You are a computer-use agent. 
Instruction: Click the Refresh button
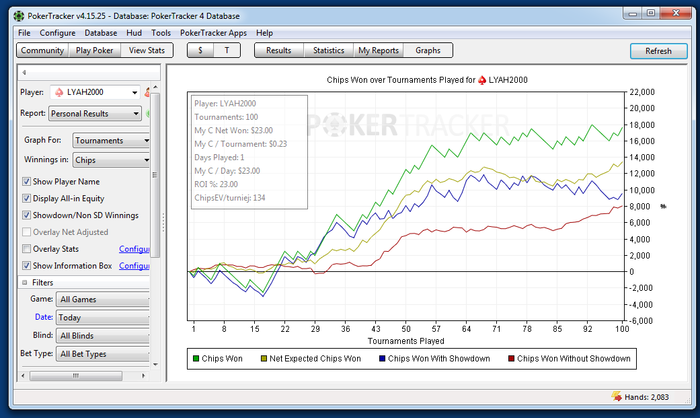coord(658,51)
